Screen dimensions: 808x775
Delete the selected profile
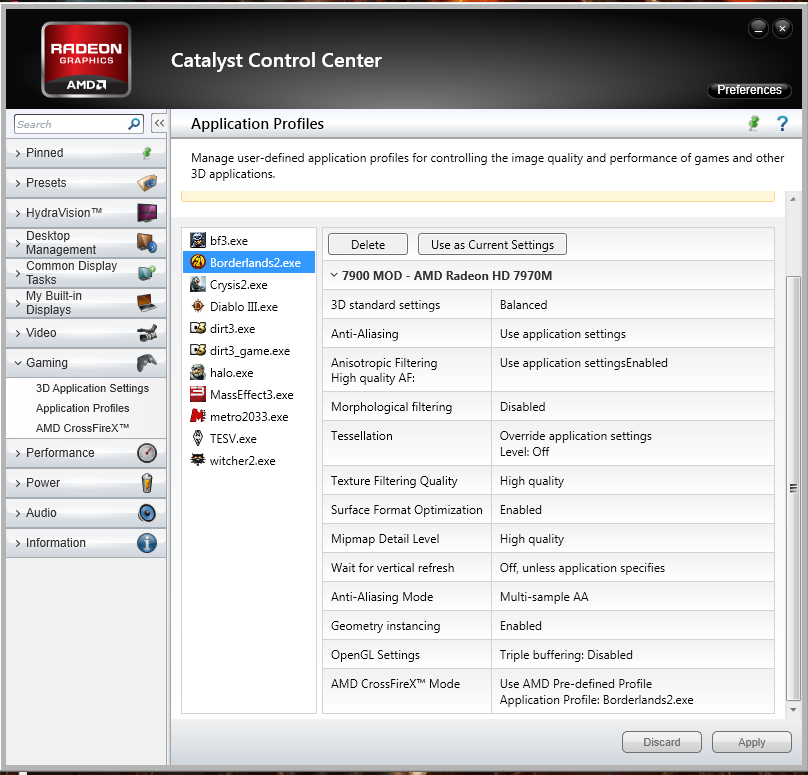point(368,244)
